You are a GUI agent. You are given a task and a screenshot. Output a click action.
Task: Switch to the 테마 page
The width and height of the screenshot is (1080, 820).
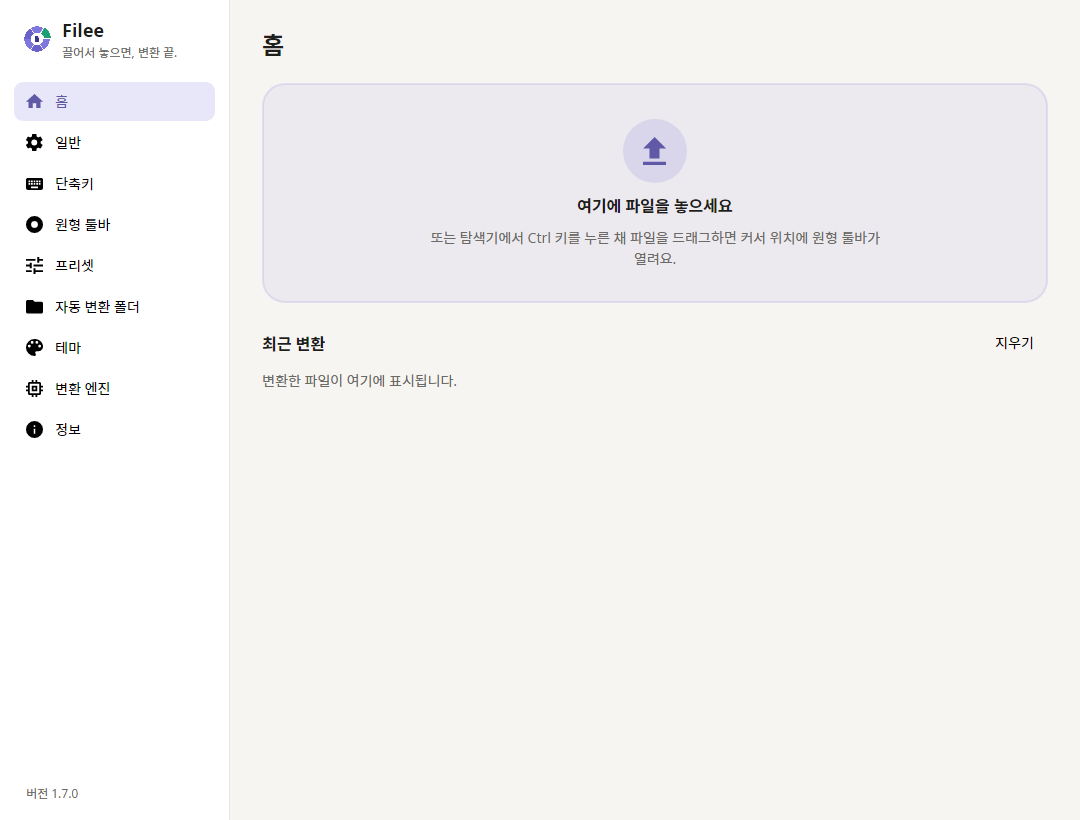114,348
